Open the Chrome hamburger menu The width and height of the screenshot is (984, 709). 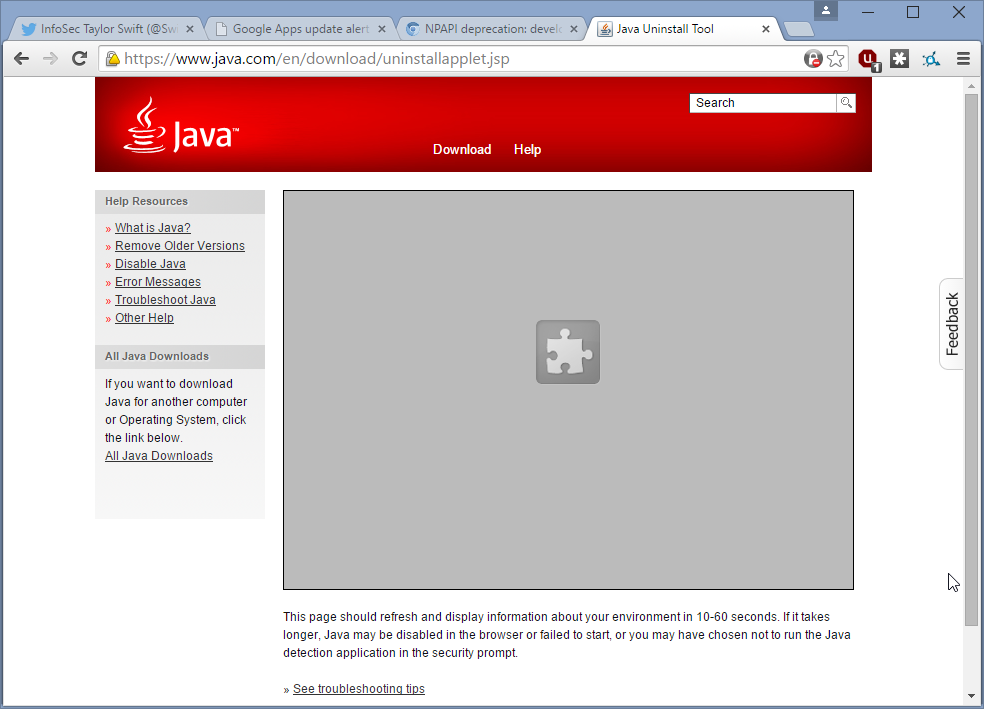pyautogui.click(x=963, y=59)
